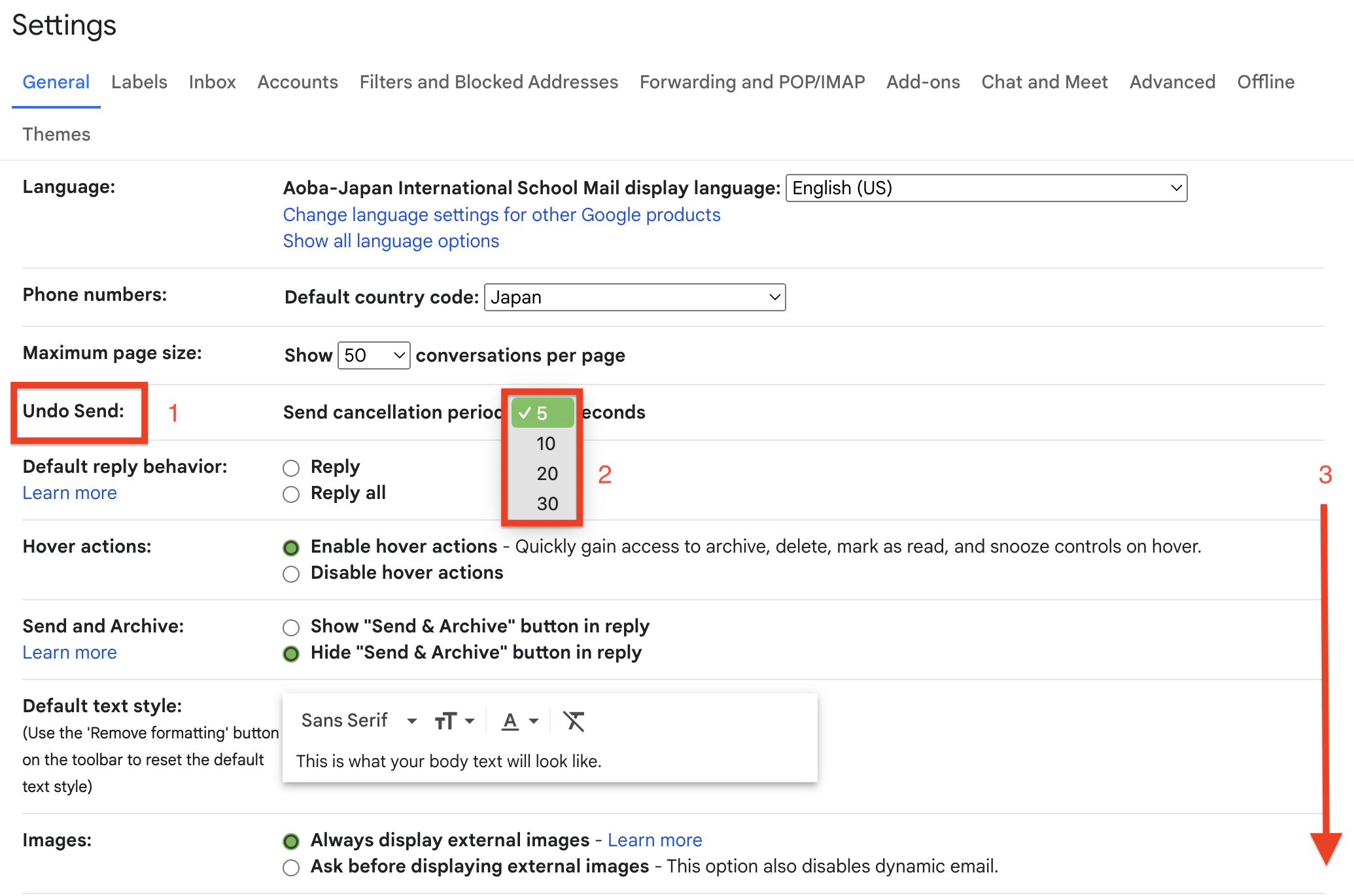Click the remove formatting icon
This screenshot has height=896, width=1354.
(x=574, y=721)
